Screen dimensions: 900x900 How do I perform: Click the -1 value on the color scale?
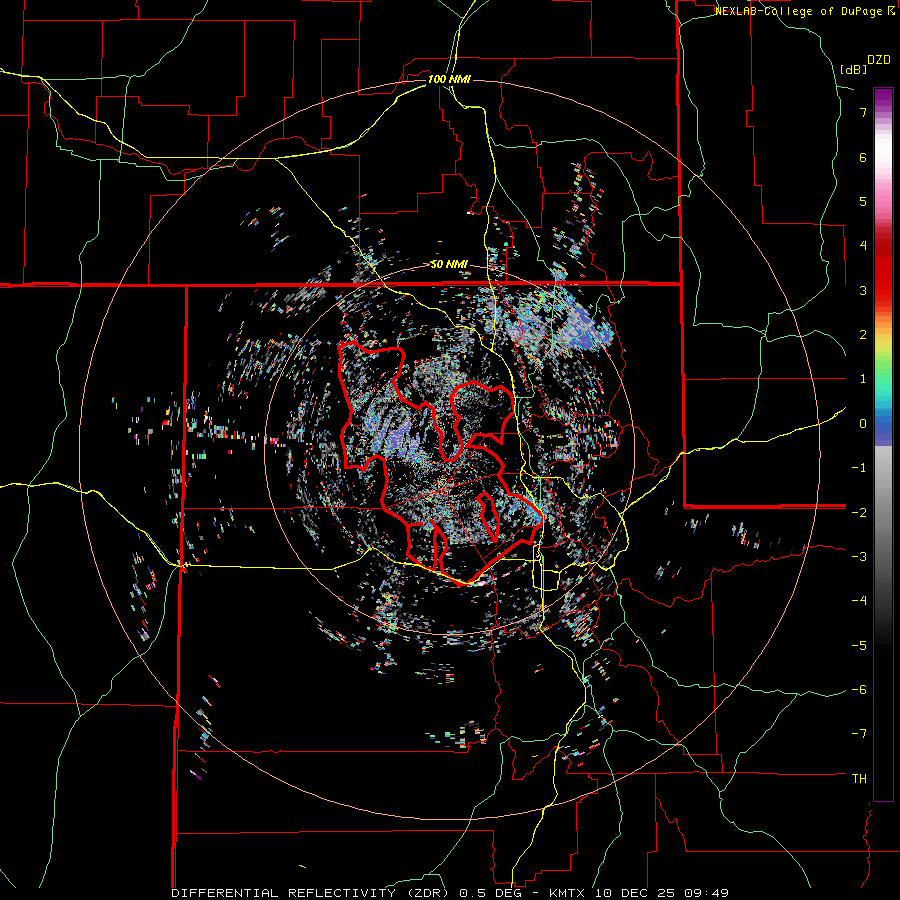pos(859,468)
